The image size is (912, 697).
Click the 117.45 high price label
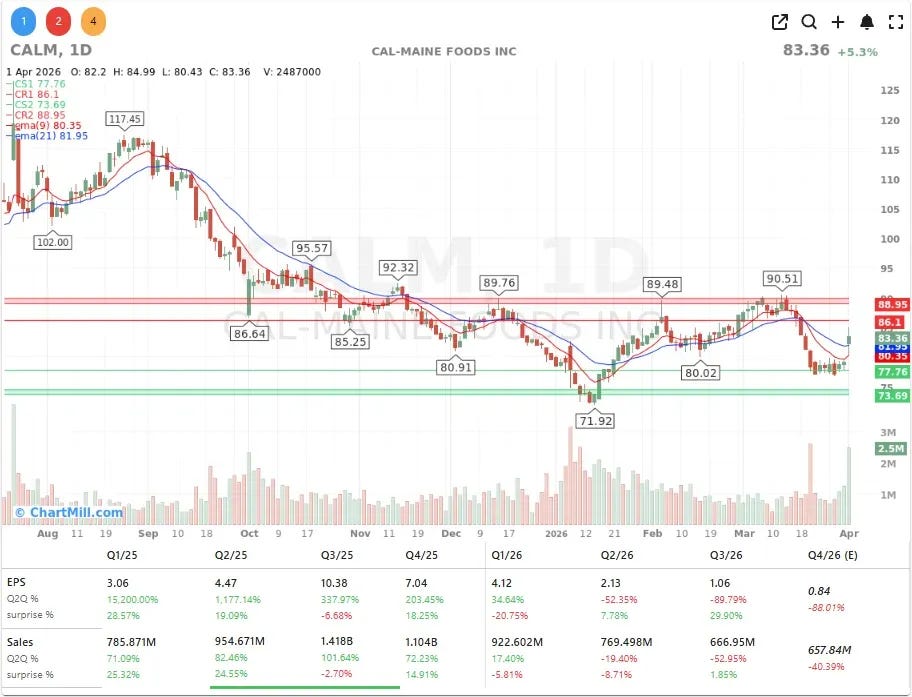point(125,119)
